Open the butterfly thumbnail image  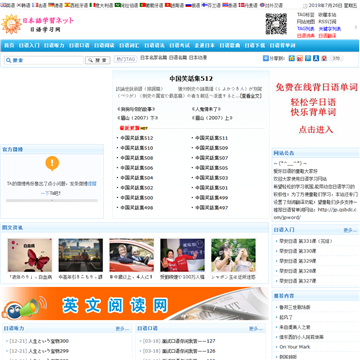click(30, 255)
